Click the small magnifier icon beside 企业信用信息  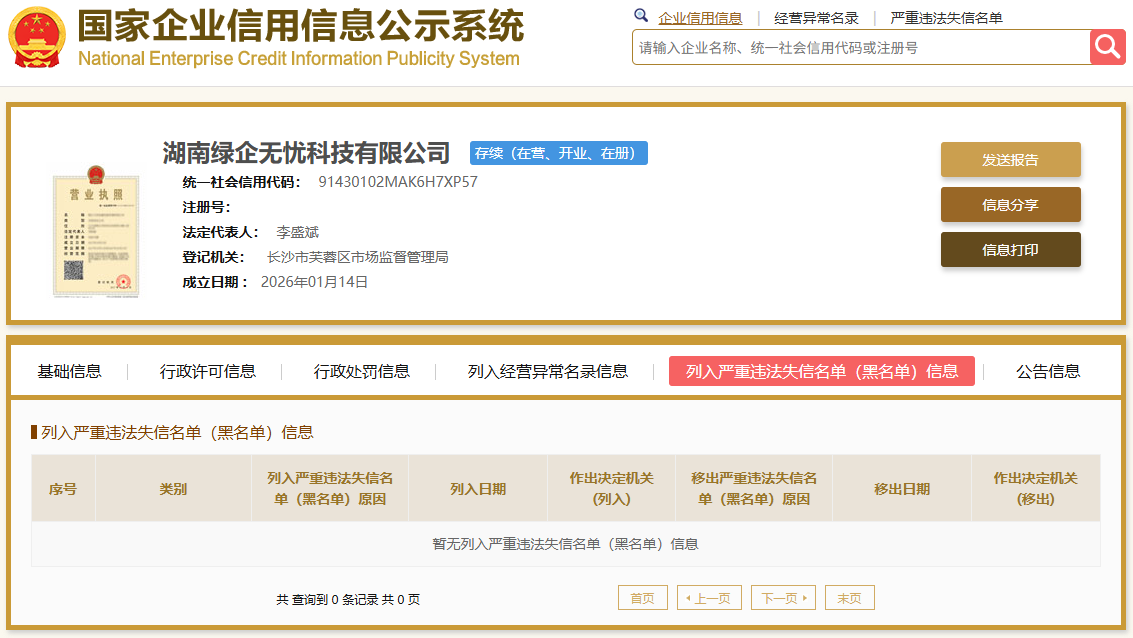641,17
